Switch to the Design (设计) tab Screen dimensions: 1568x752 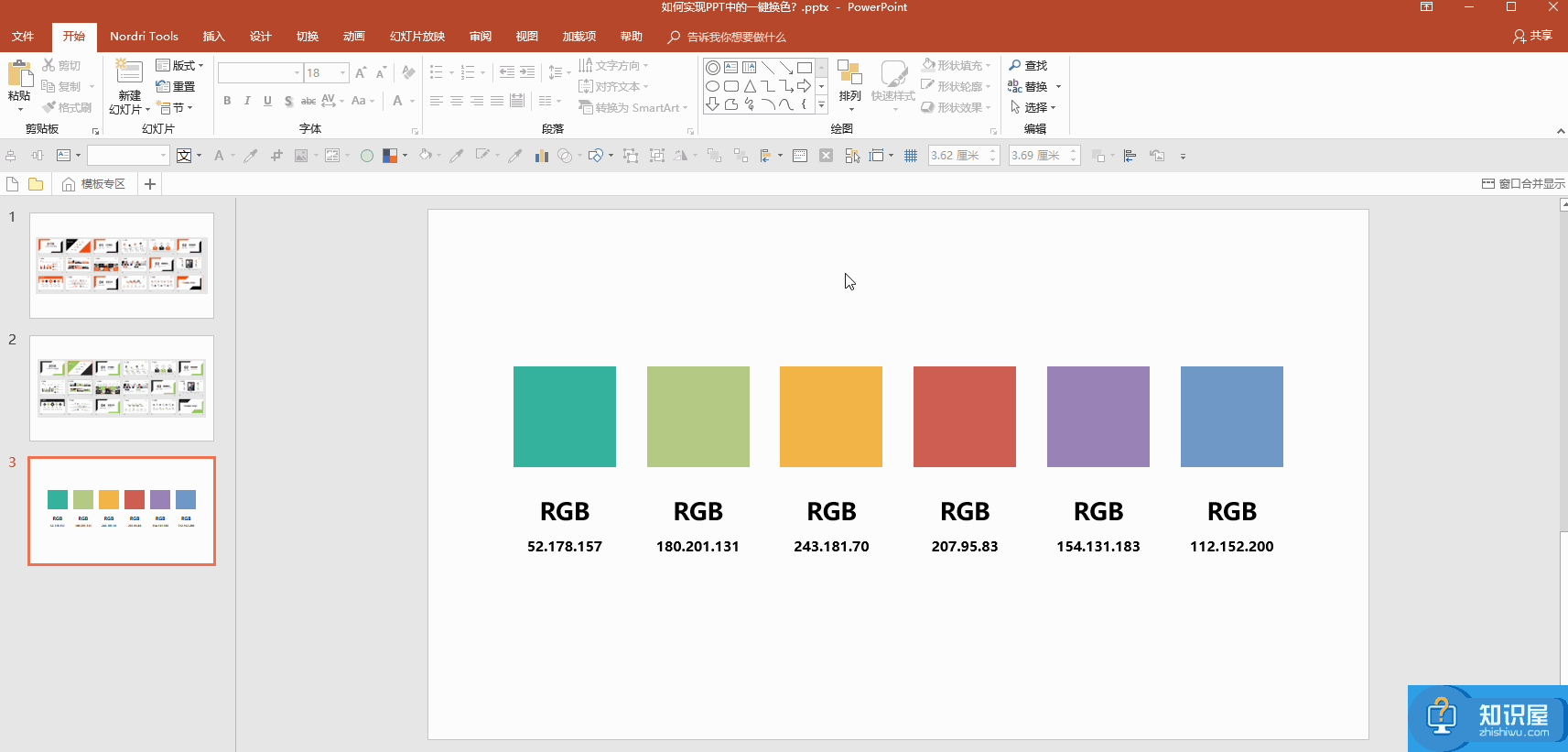[x=260, y=37]
